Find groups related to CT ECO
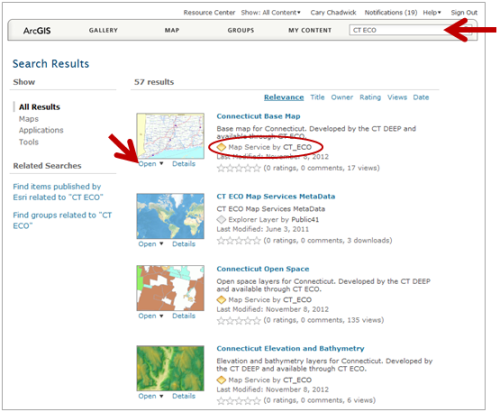This screenshot has width=500, height=412. [62, 220]
